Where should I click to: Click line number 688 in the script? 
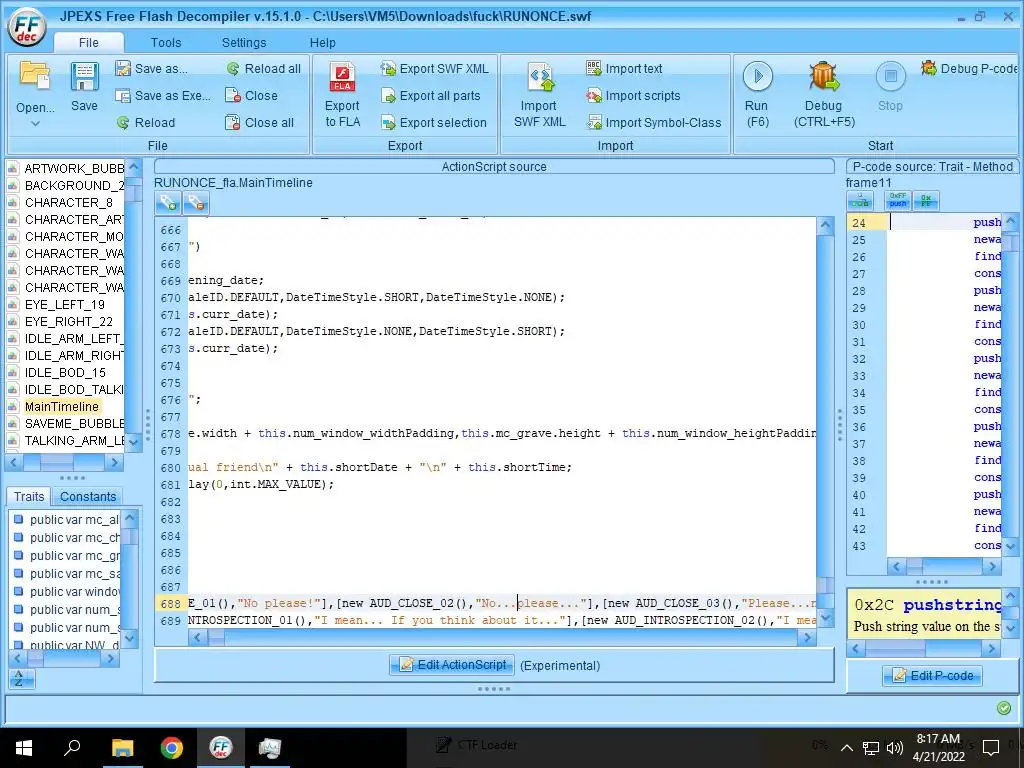pyautogui.click(x=170, y=603)
